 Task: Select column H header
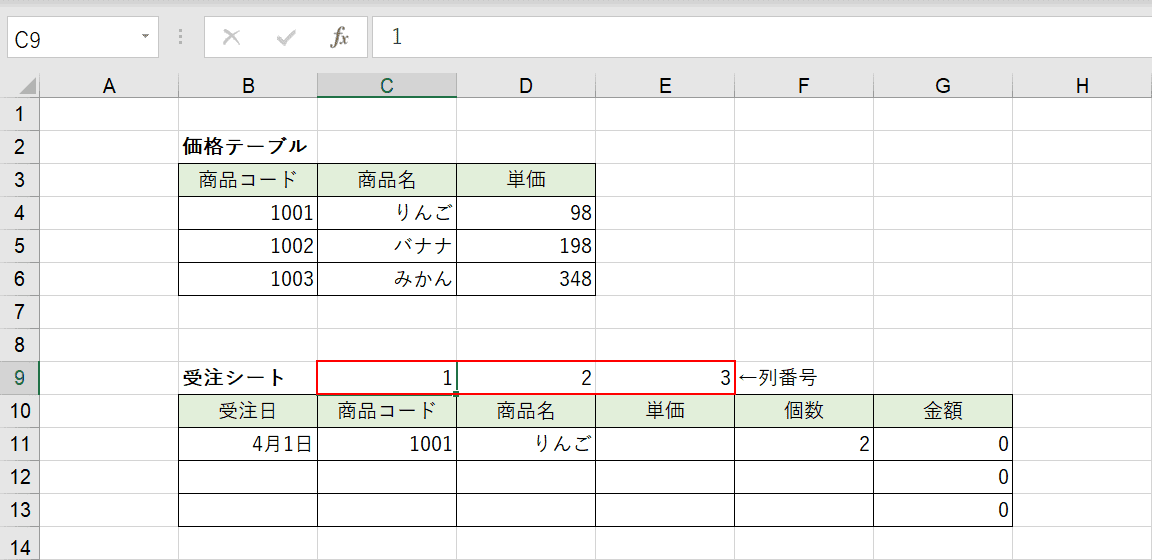tap(1081, 87)
